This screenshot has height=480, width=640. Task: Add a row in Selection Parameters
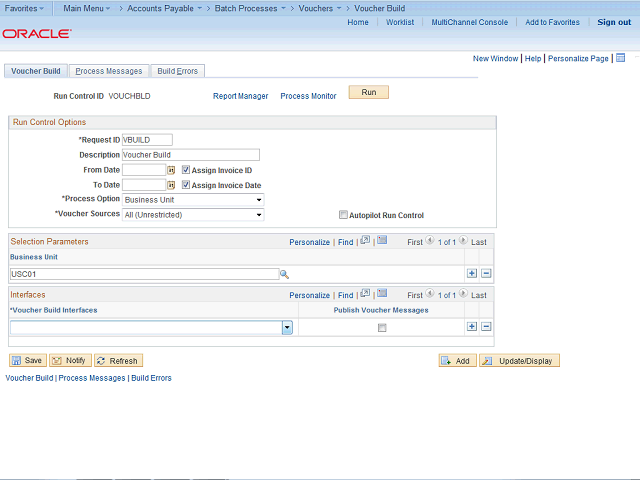pyautogui.click(x=472, y=273)
